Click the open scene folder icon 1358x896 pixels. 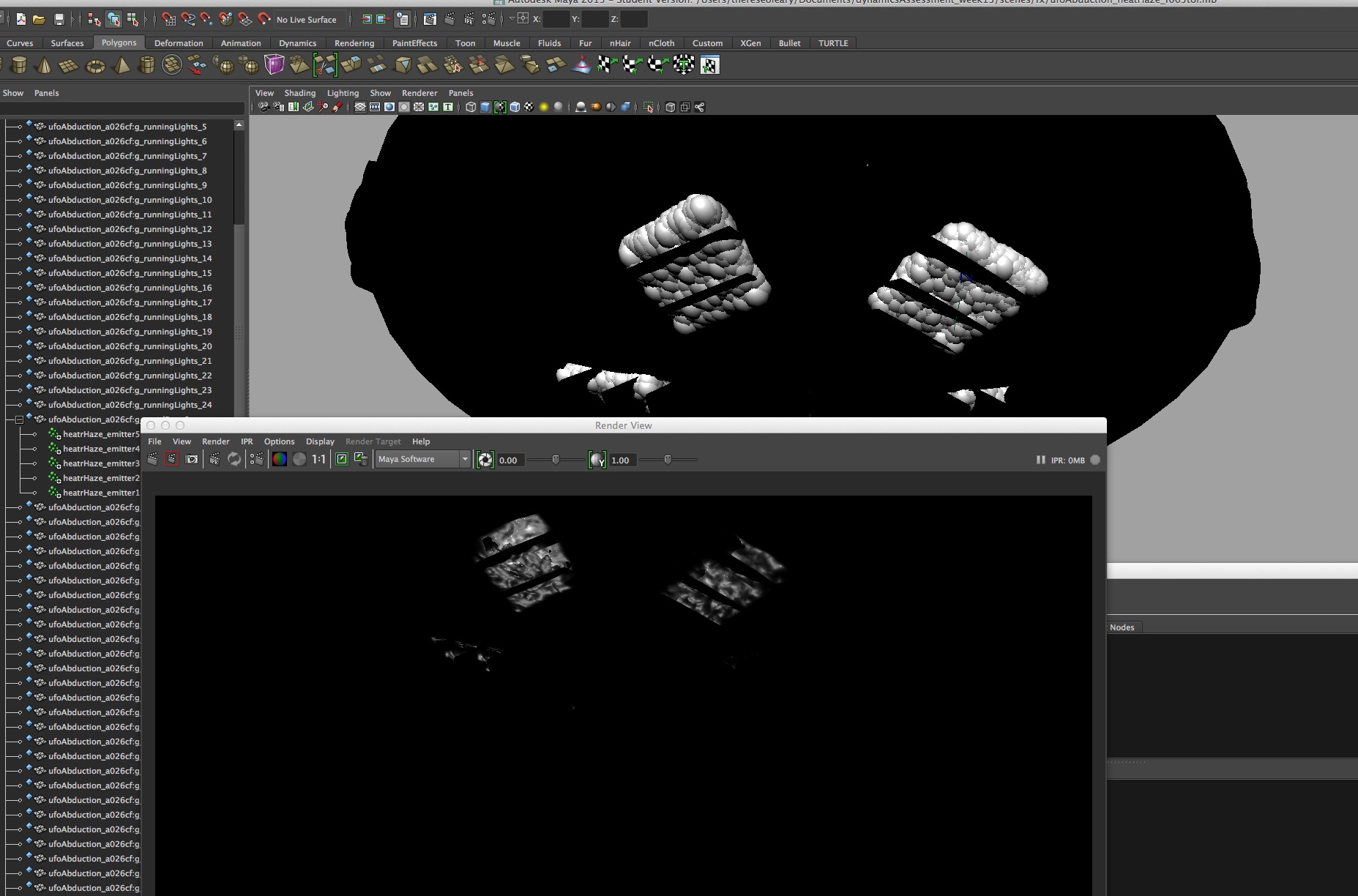click(x=40, y=20)
